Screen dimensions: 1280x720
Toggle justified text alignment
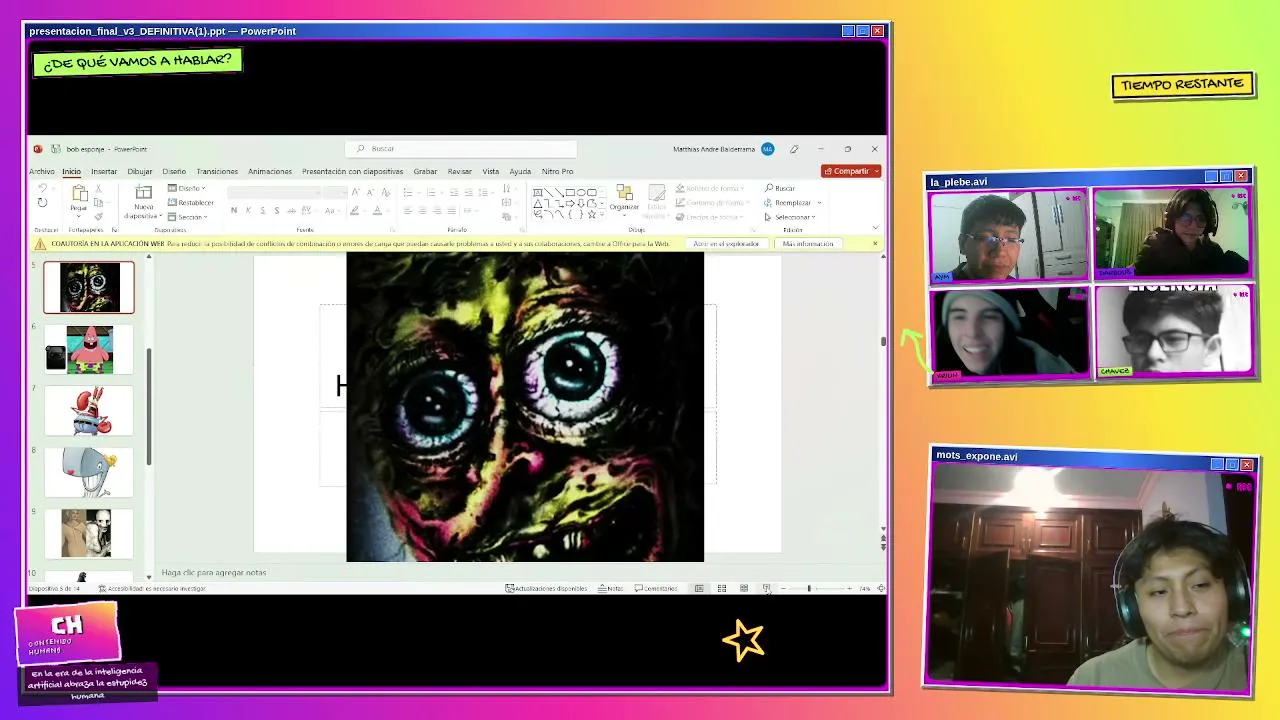click(450, 211)
